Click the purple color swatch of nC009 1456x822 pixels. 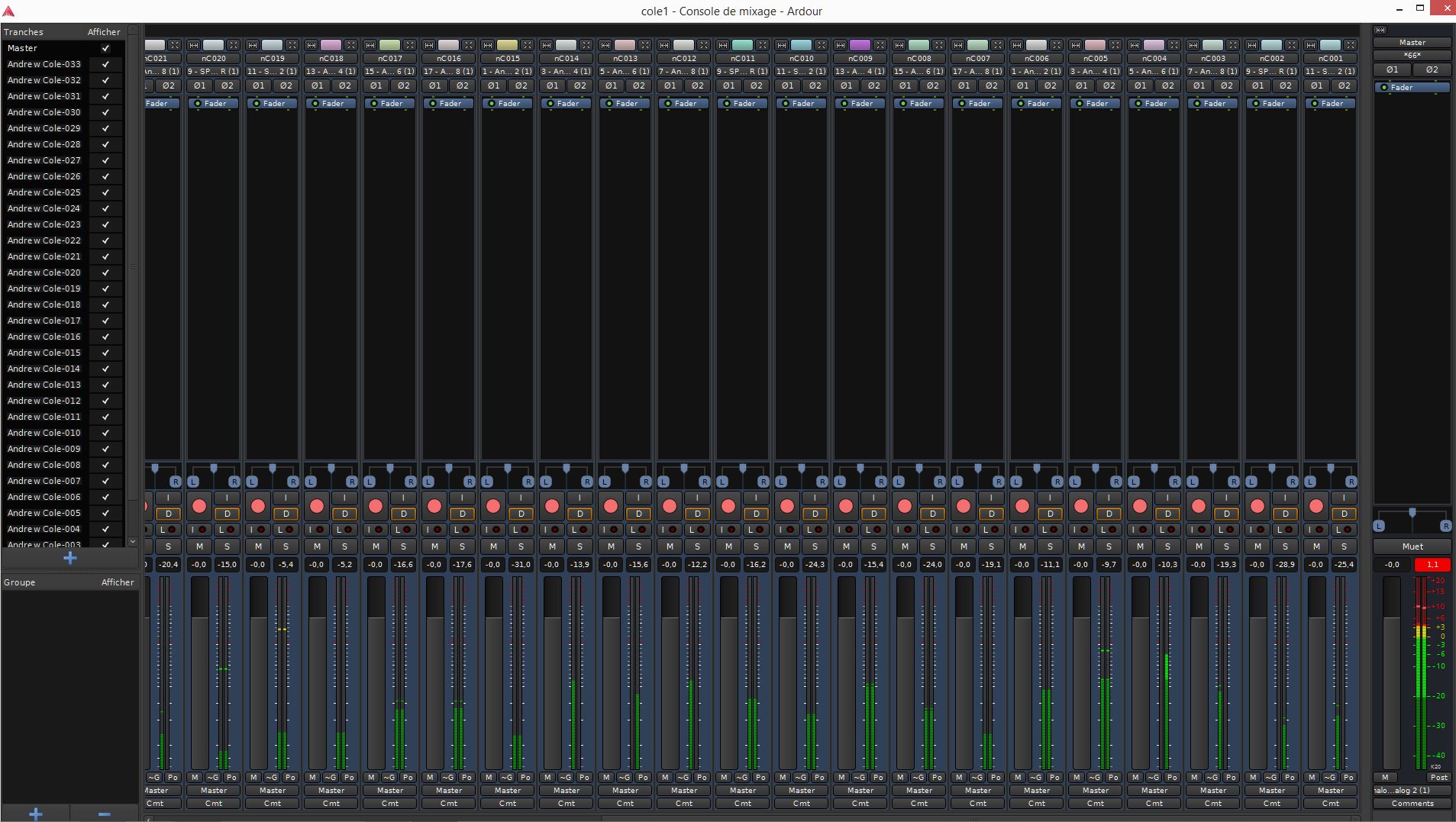click(x=860, y=45)
